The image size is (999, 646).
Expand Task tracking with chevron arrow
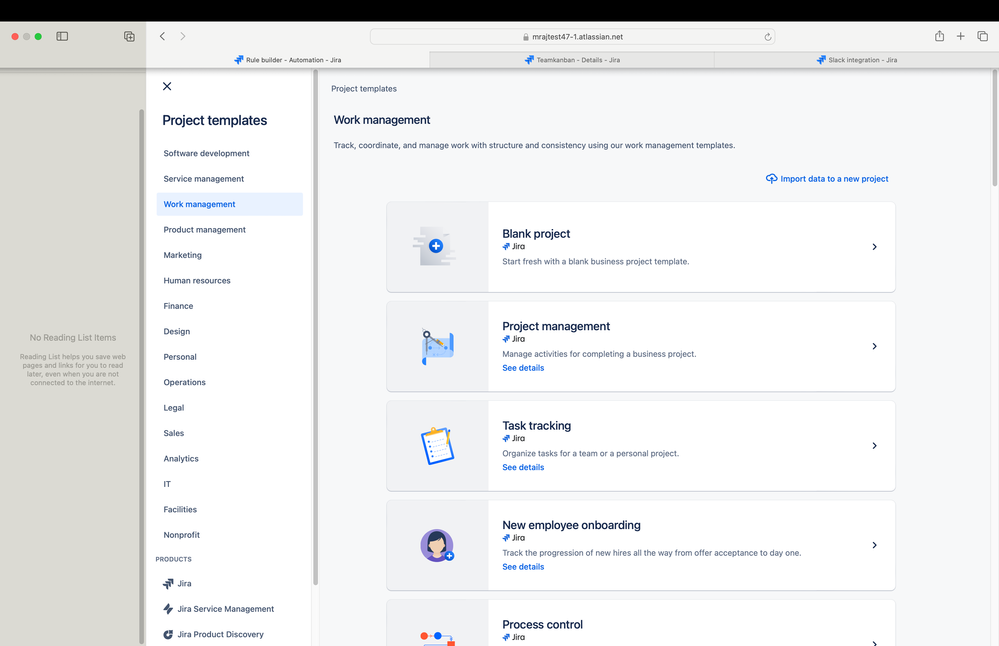click(x=874, y=446)
